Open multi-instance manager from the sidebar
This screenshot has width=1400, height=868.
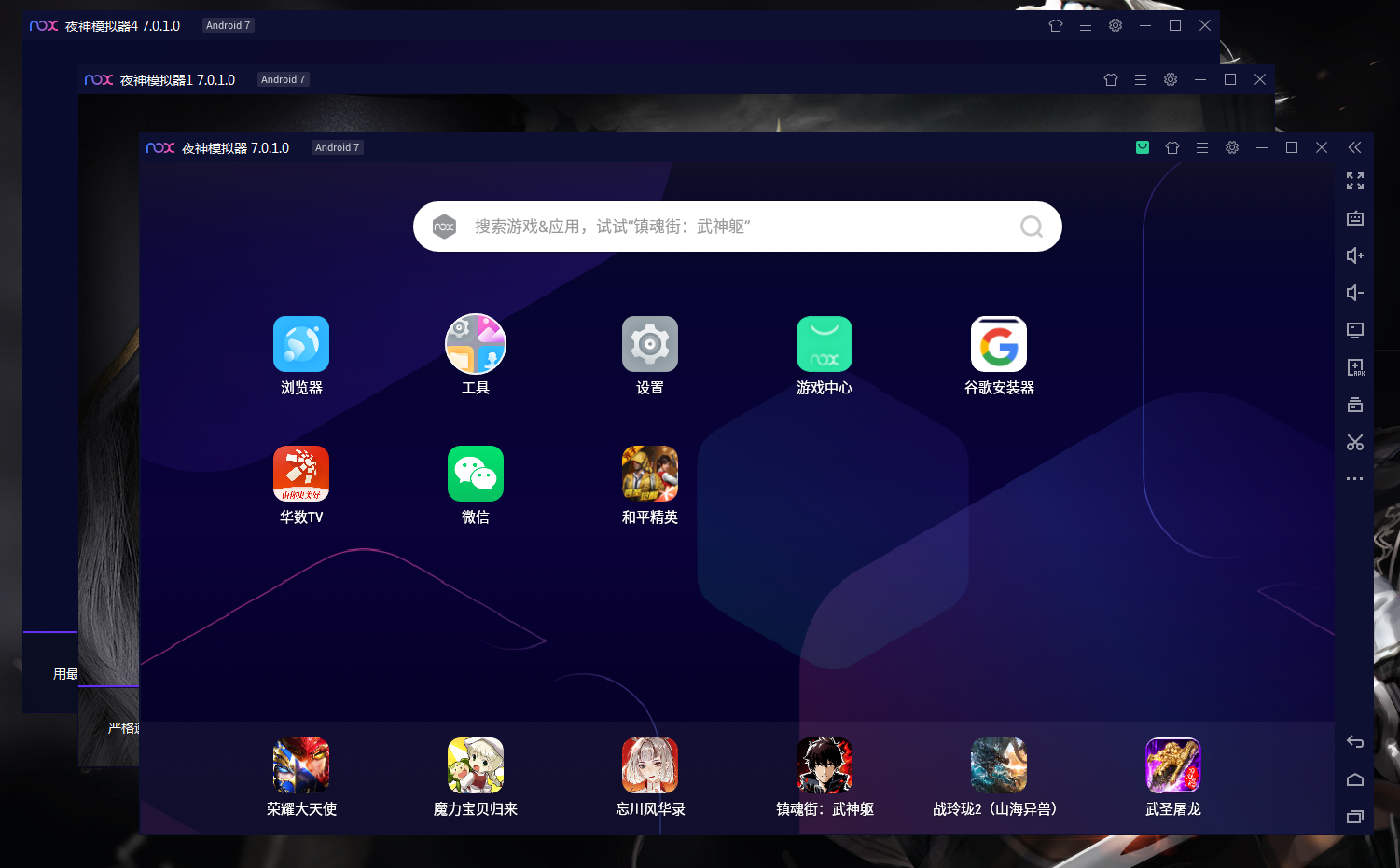coord(1355,405)
